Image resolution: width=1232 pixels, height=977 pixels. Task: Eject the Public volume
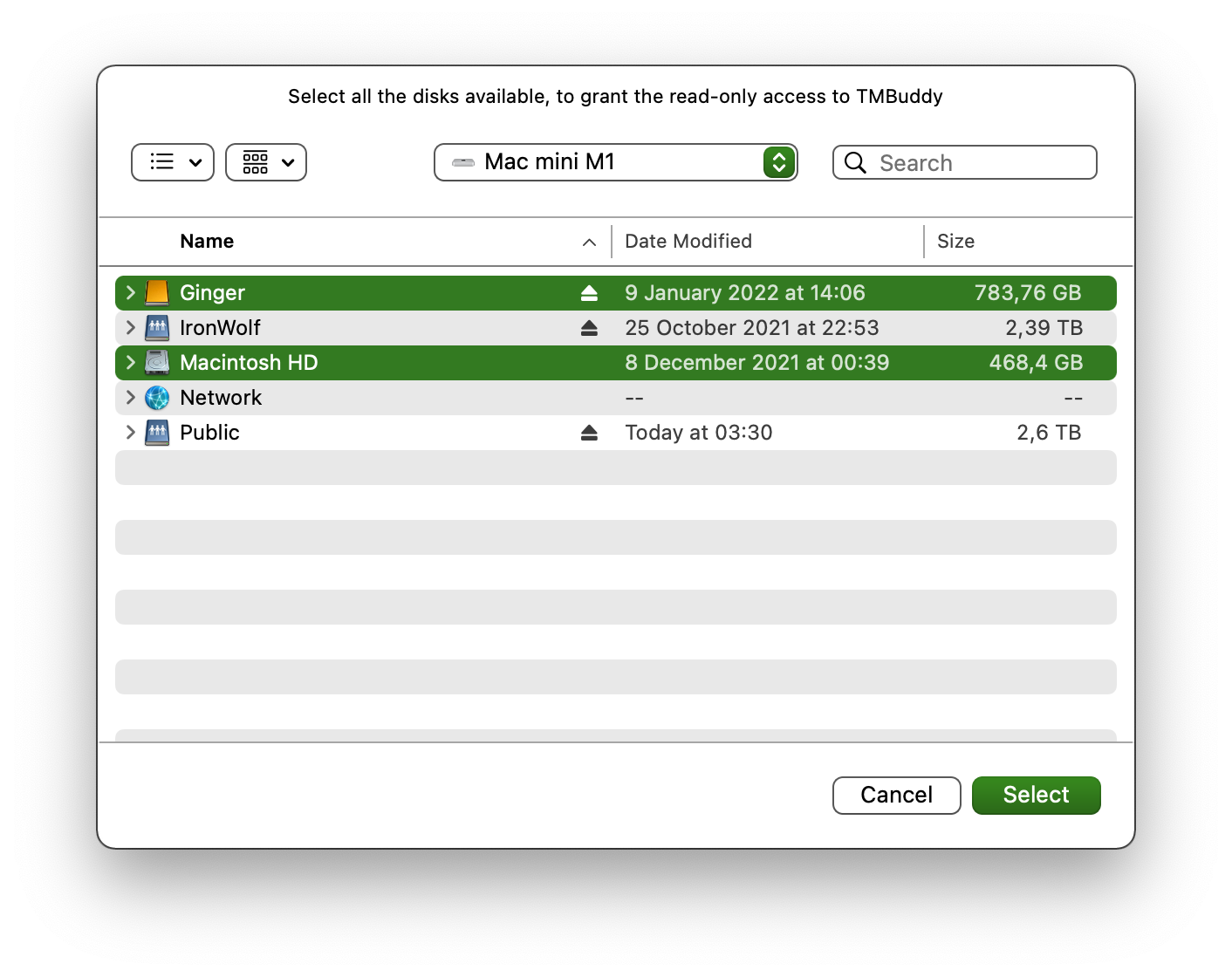point(589,433)
